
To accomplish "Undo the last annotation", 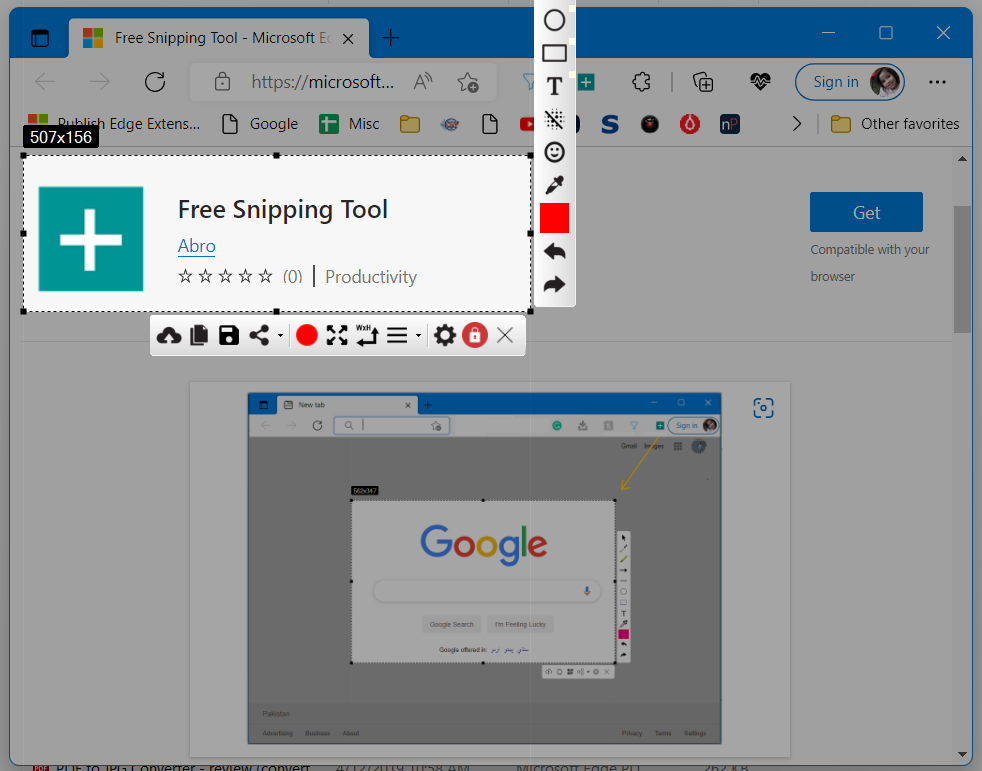I will (554, 251).
